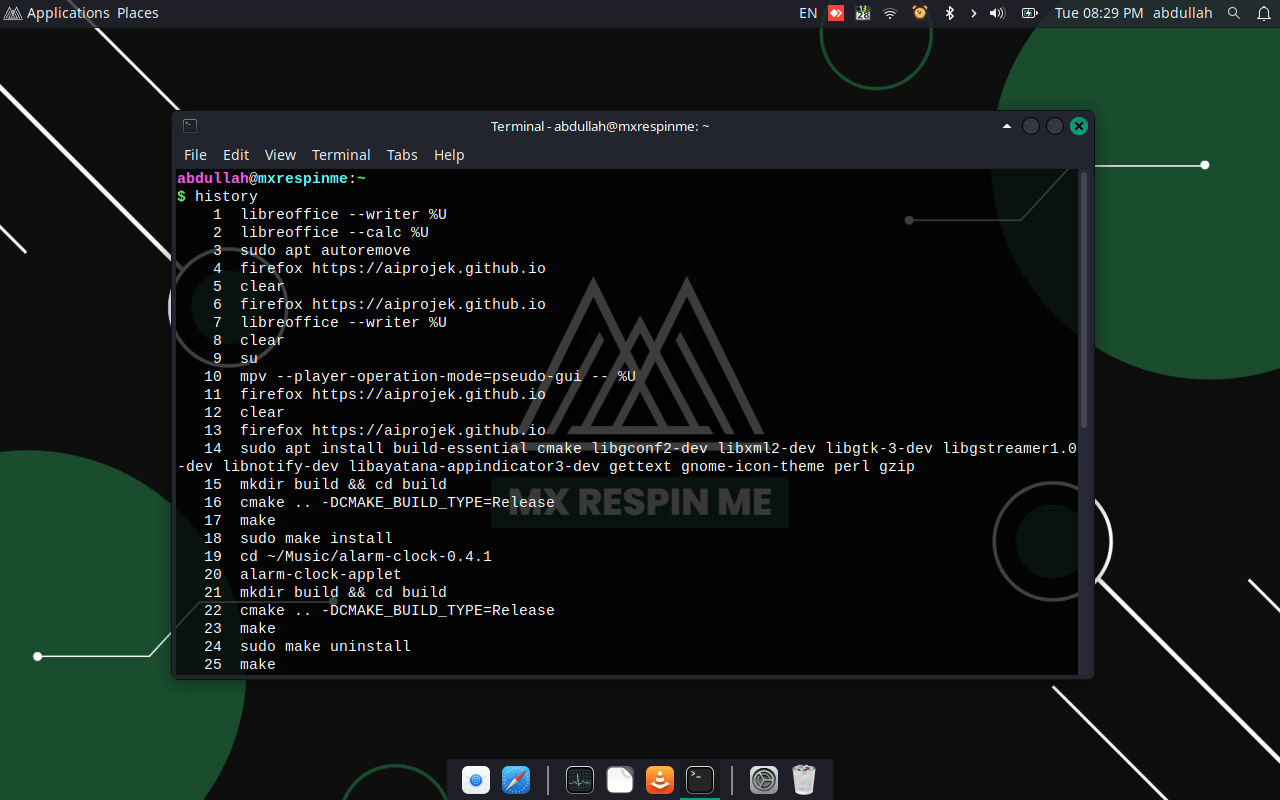Click the red AnyDesk tray icon
The image size is (1280, 800).
[x=836, y=13]
